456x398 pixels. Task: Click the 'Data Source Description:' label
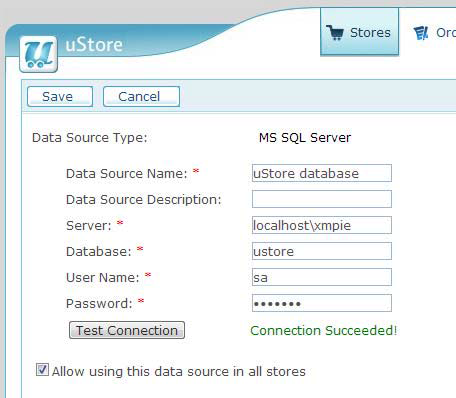pyautogui.click(x=144, y=200)
